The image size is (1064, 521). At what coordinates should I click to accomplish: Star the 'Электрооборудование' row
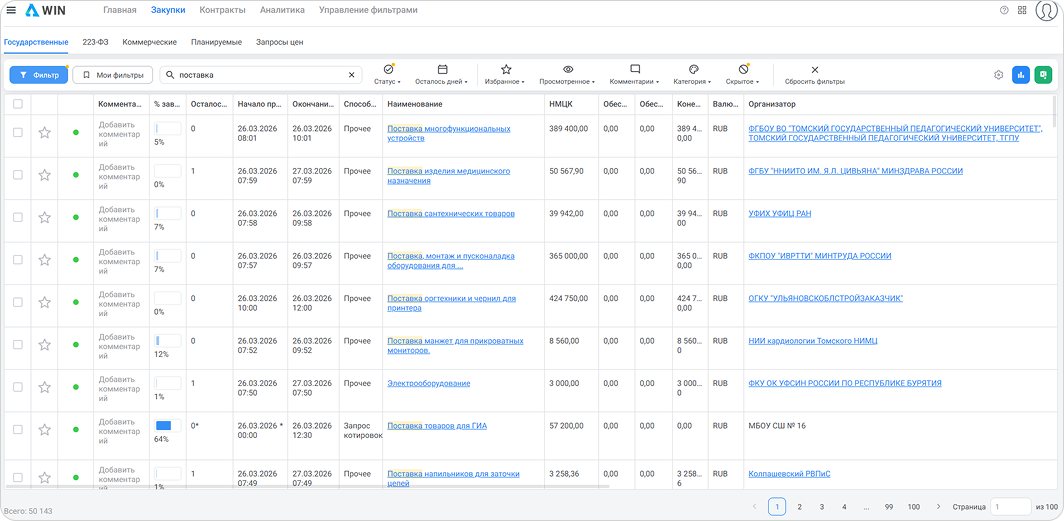click(x=45, y=387)
